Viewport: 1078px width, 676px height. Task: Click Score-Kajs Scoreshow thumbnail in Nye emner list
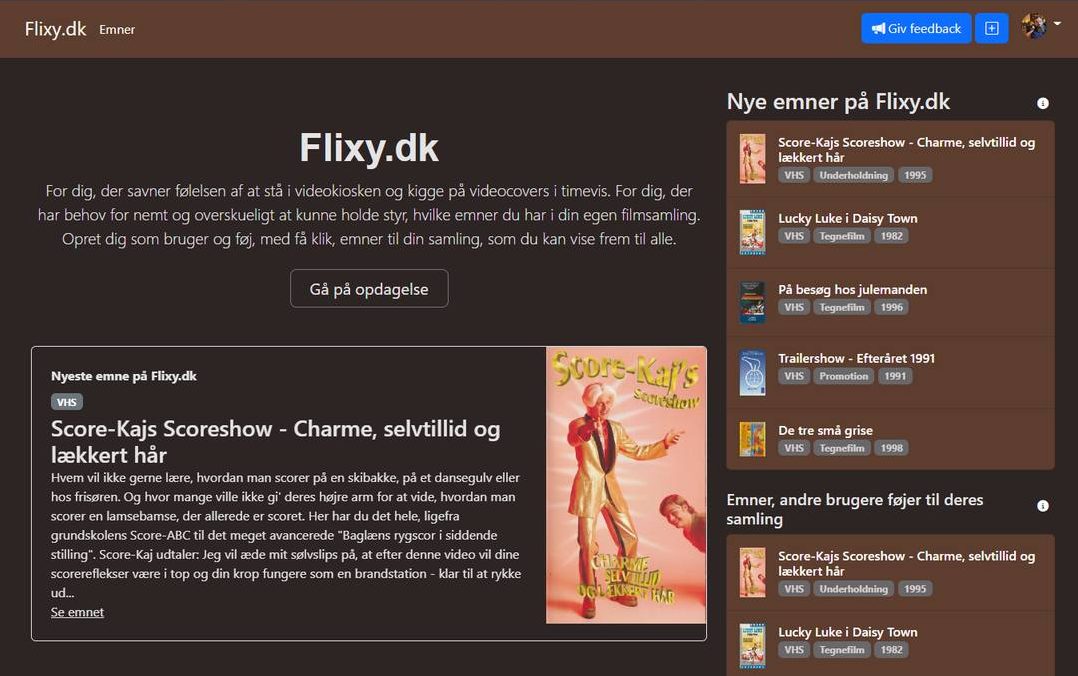click(752, 159)
